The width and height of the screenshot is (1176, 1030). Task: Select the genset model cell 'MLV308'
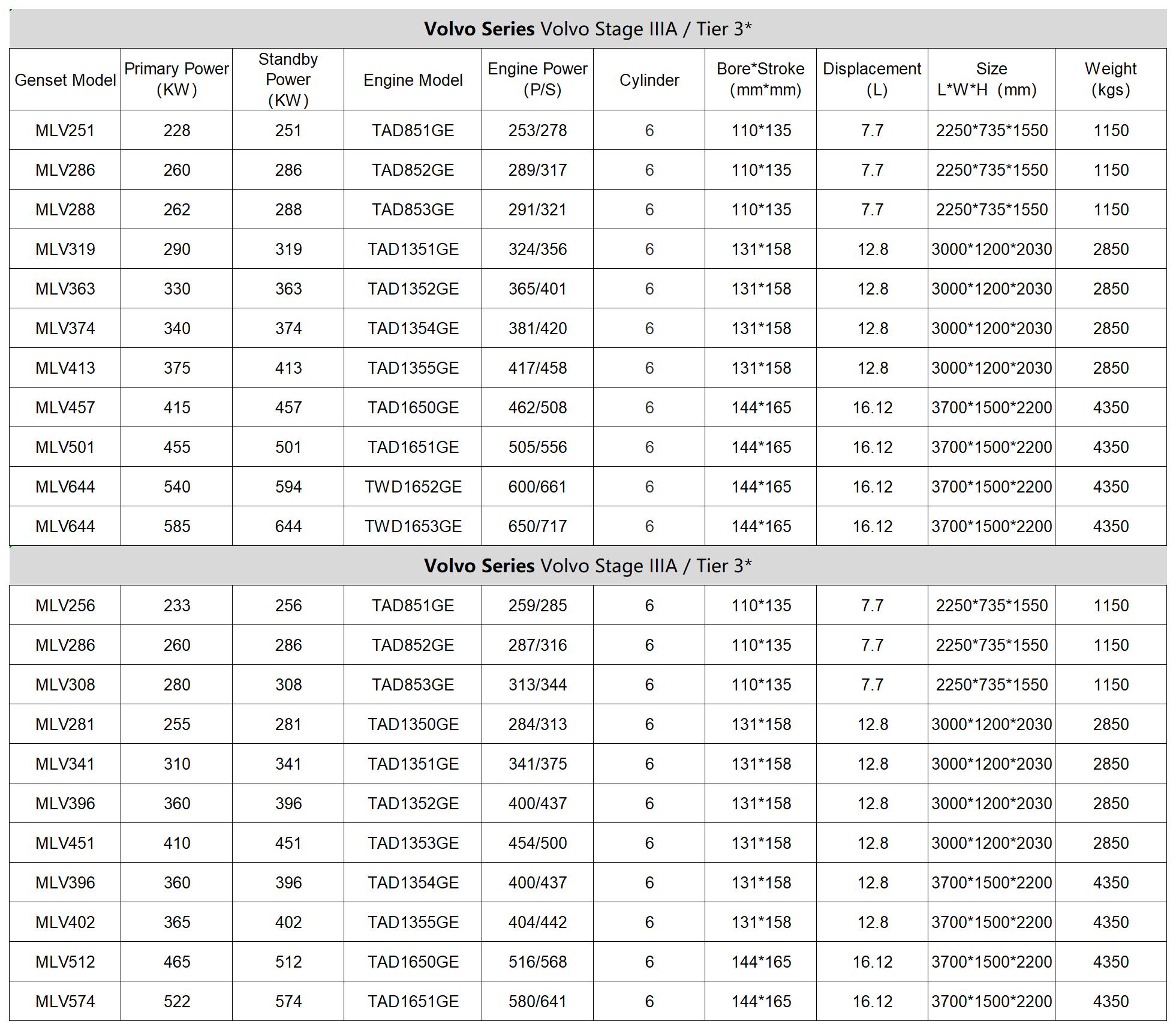tap(65, 684)
